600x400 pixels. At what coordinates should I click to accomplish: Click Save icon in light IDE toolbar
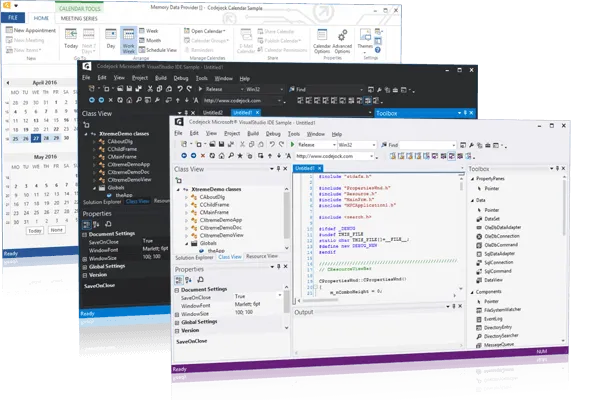tap(221, 144)
